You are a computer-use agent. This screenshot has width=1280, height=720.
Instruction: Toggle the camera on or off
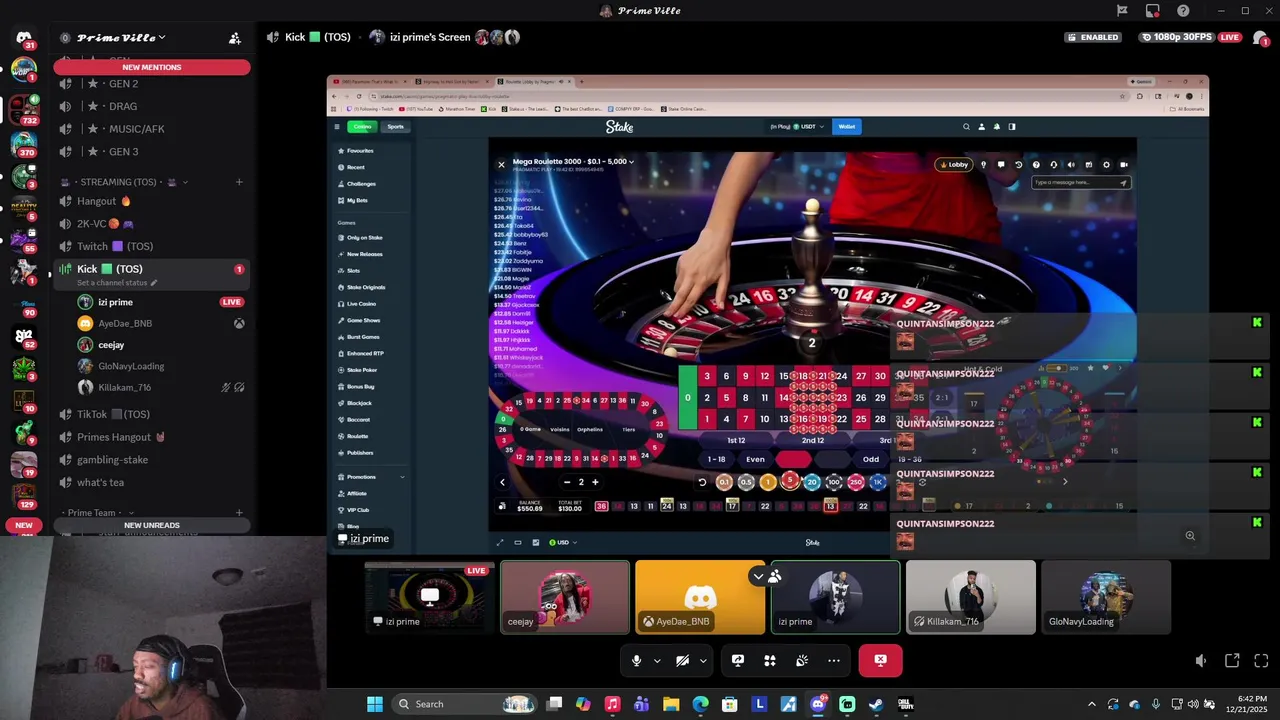(x=682, y=660)
